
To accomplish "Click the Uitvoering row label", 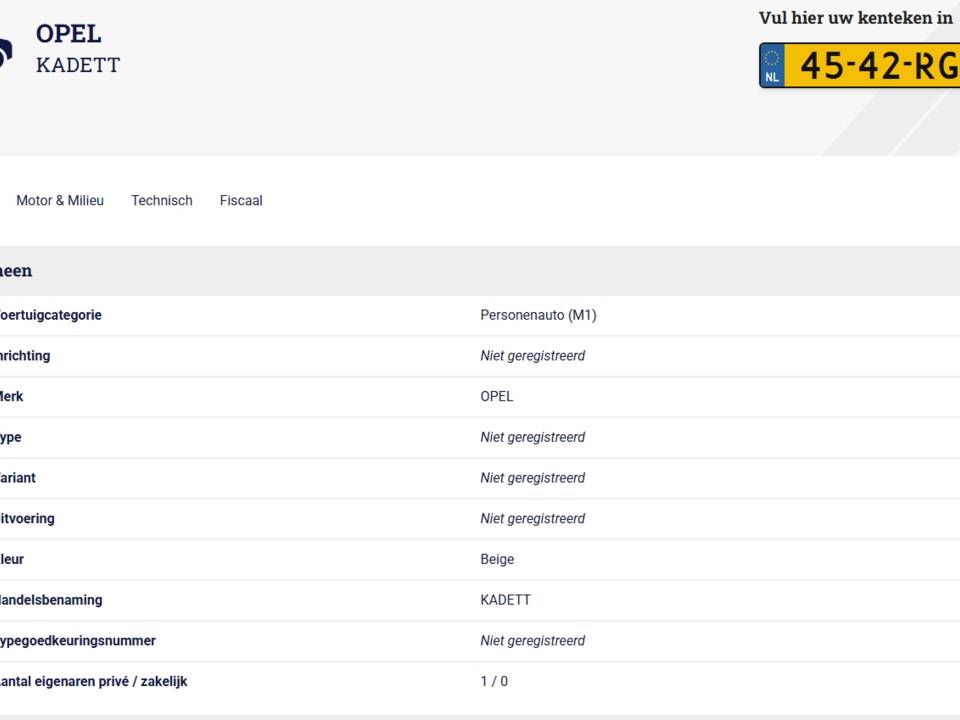I will coord(27,519).
